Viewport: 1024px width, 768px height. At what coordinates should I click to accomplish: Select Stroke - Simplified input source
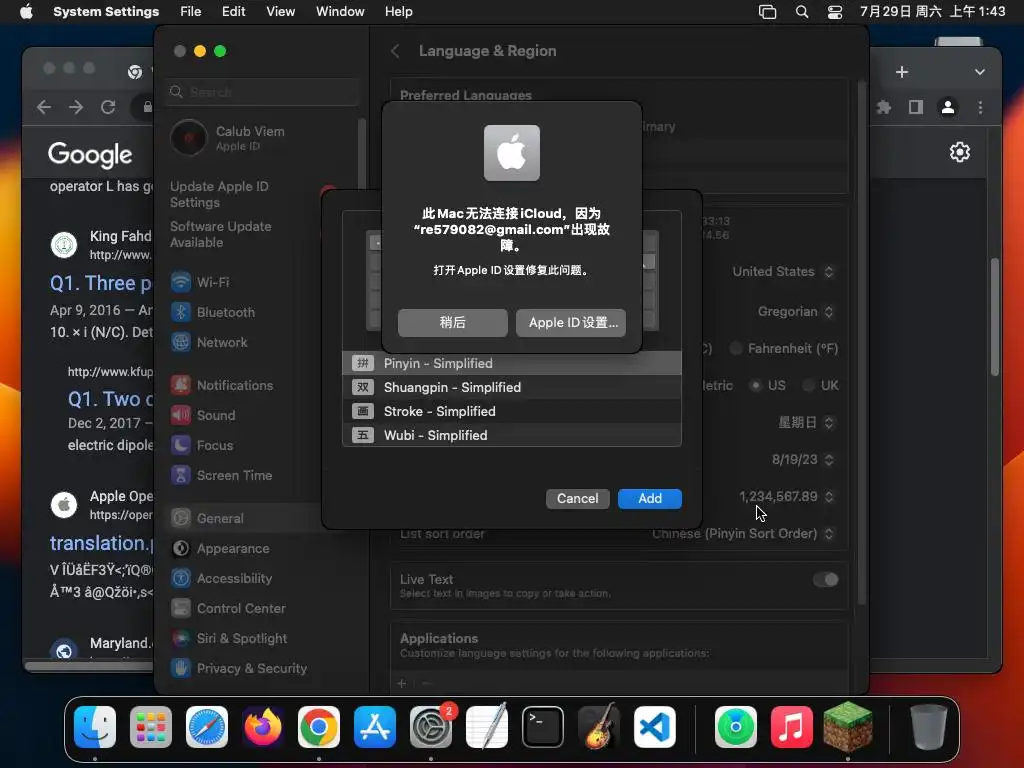point(512,411)
